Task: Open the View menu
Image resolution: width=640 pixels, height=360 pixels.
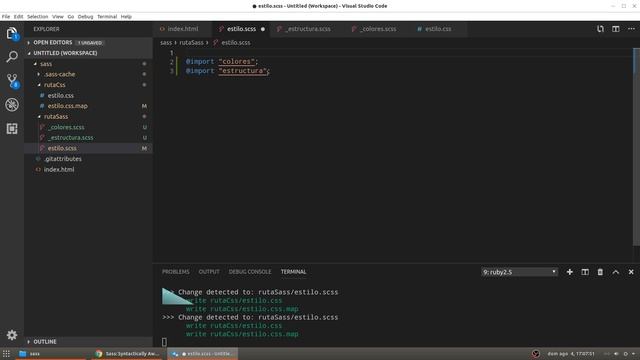Action: pos(58,17)
